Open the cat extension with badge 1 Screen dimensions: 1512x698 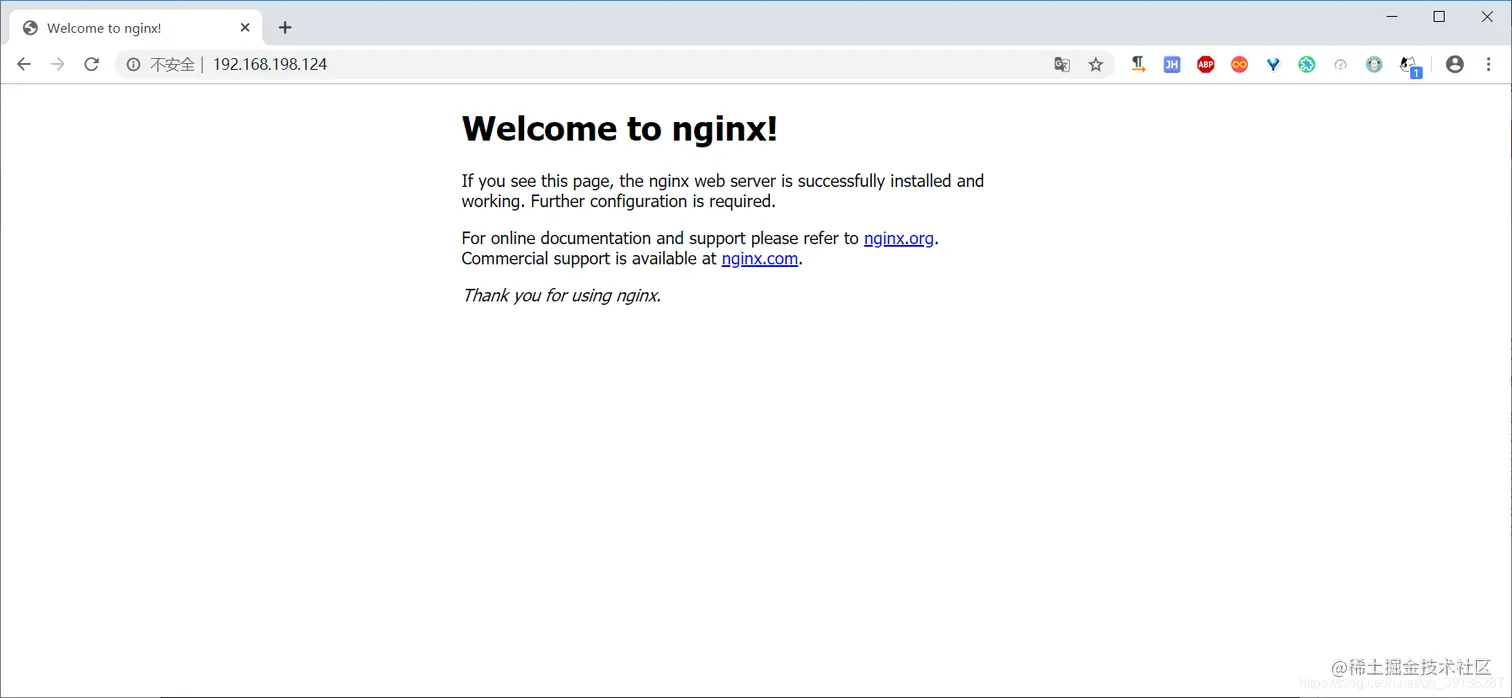[1410, 66]
